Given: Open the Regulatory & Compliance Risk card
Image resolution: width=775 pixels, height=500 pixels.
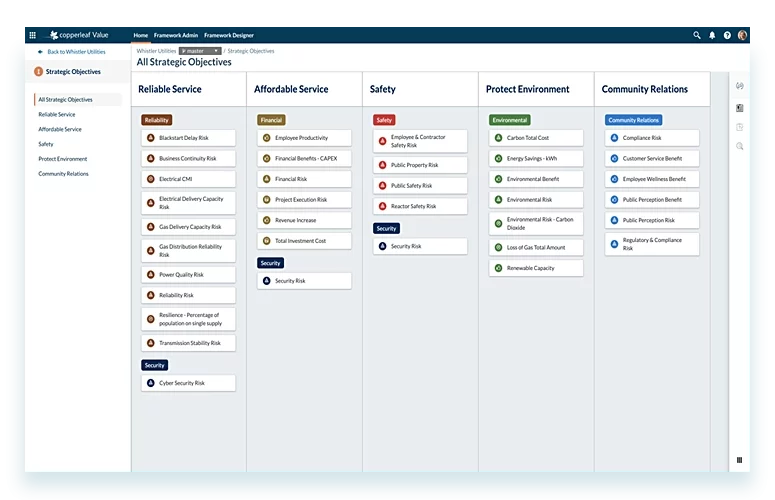Looking at the screenshot, I should (x=652, y=244).
